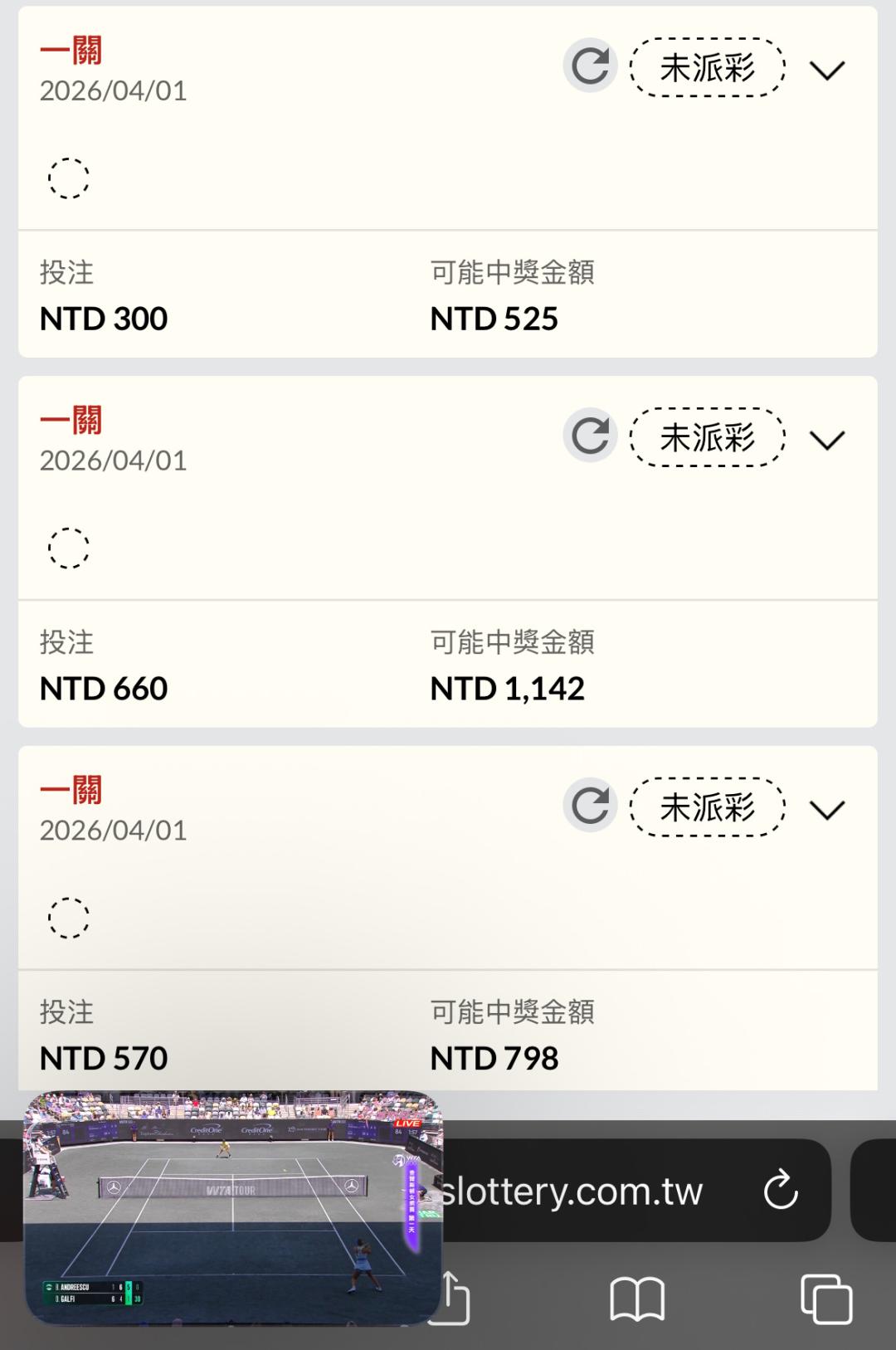Tap the 可能中獎金額 NTD 1,142 amount
The width and height of the screenshot is (896, 1350).
[x=507, y=689]
